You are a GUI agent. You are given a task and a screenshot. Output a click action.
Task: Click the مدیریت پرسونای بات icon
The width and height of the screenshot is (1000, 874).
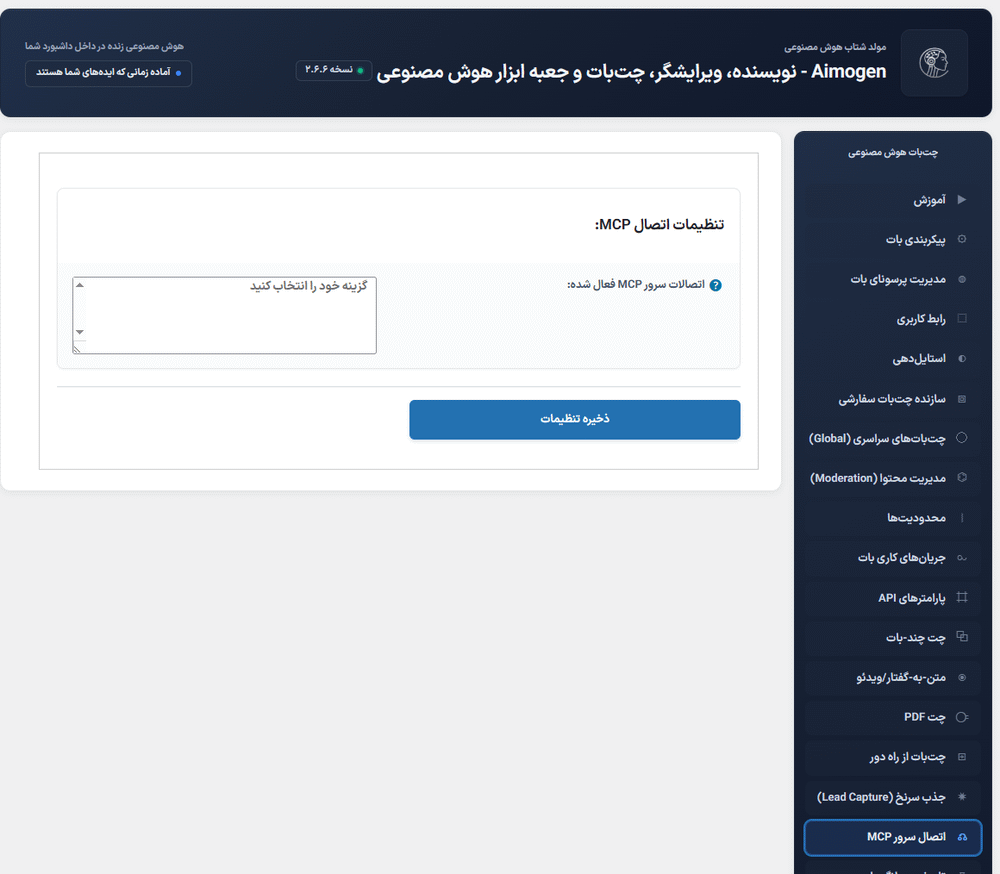pos(961,279)
